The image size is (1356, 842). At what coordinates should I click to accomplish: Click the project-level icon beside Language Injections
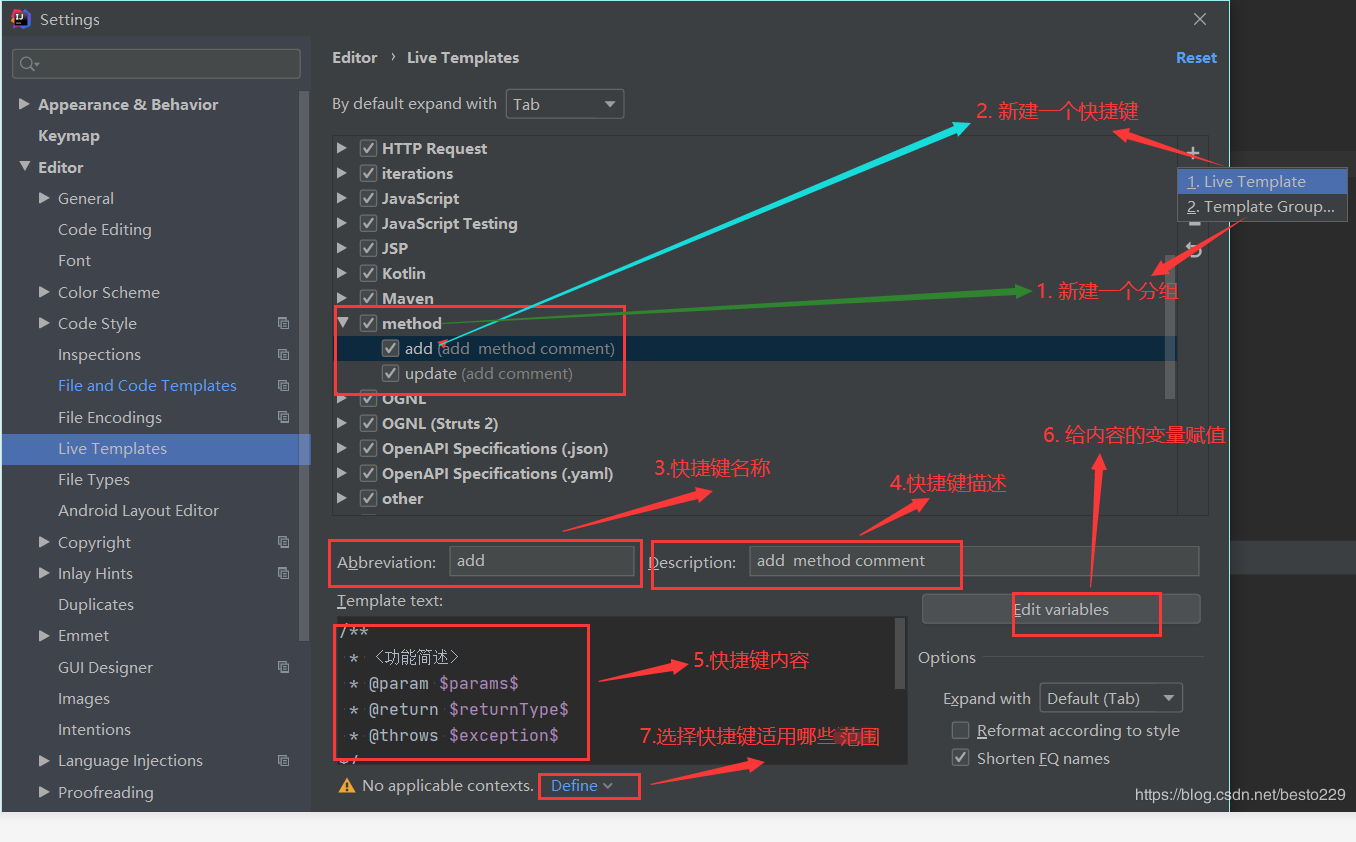click(284, 760)
